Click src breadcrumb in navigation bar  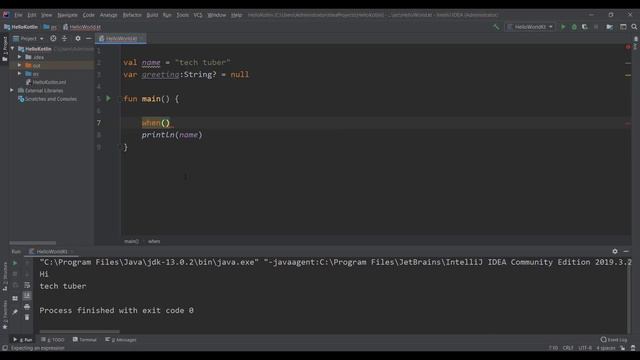click(x=50, y=27)
